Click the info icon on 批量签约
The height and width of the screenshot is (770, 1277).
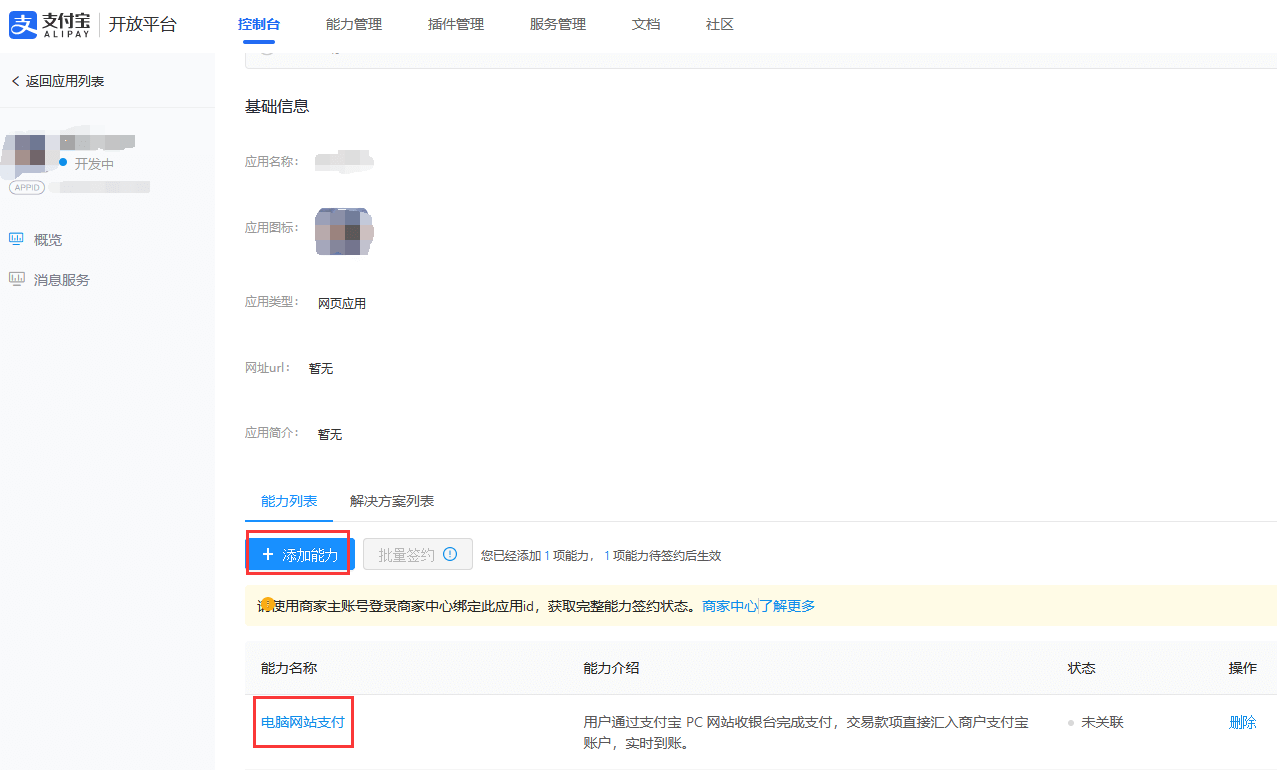(450, 553)
